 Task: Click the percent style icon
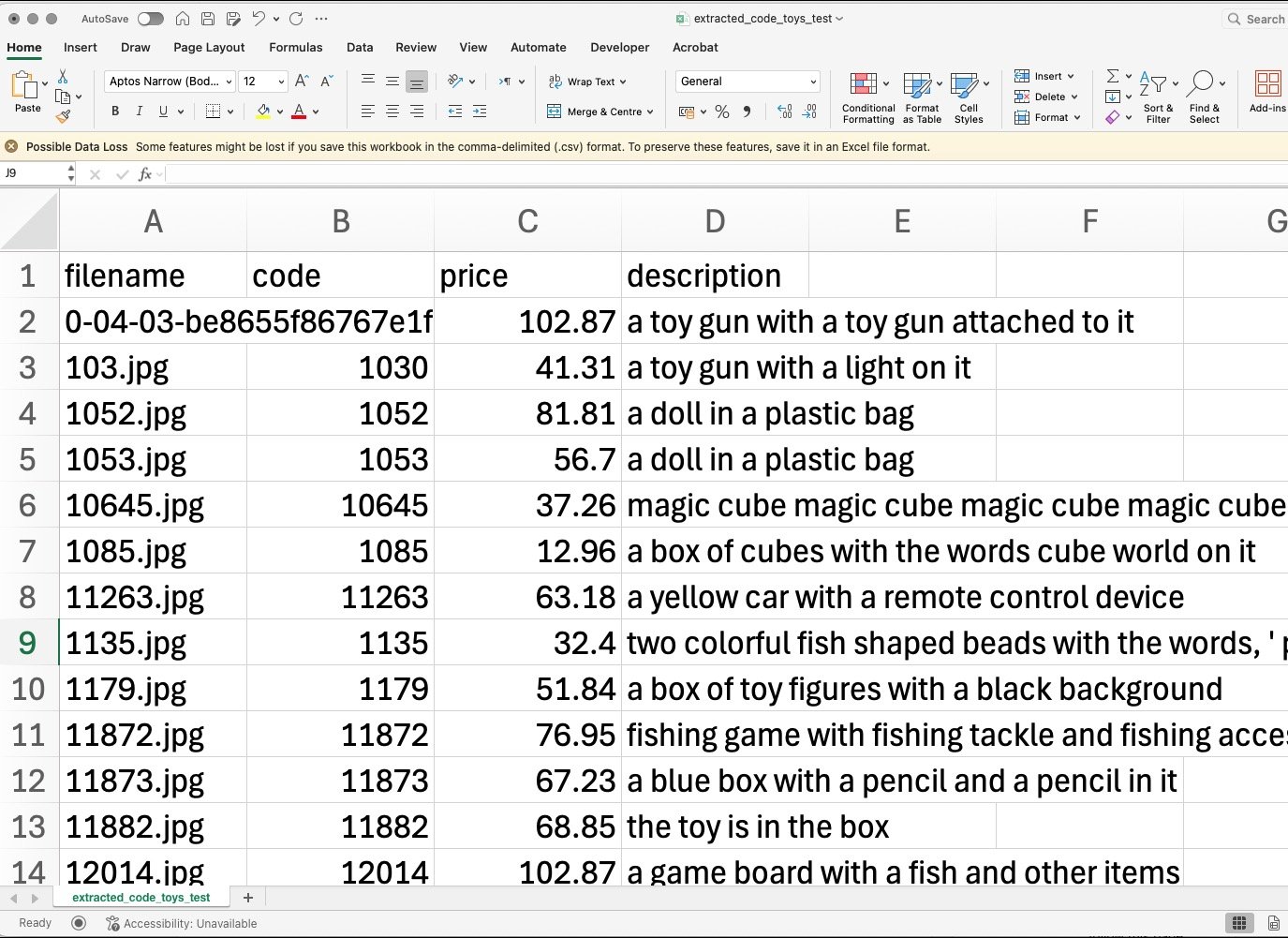(722, 112)
